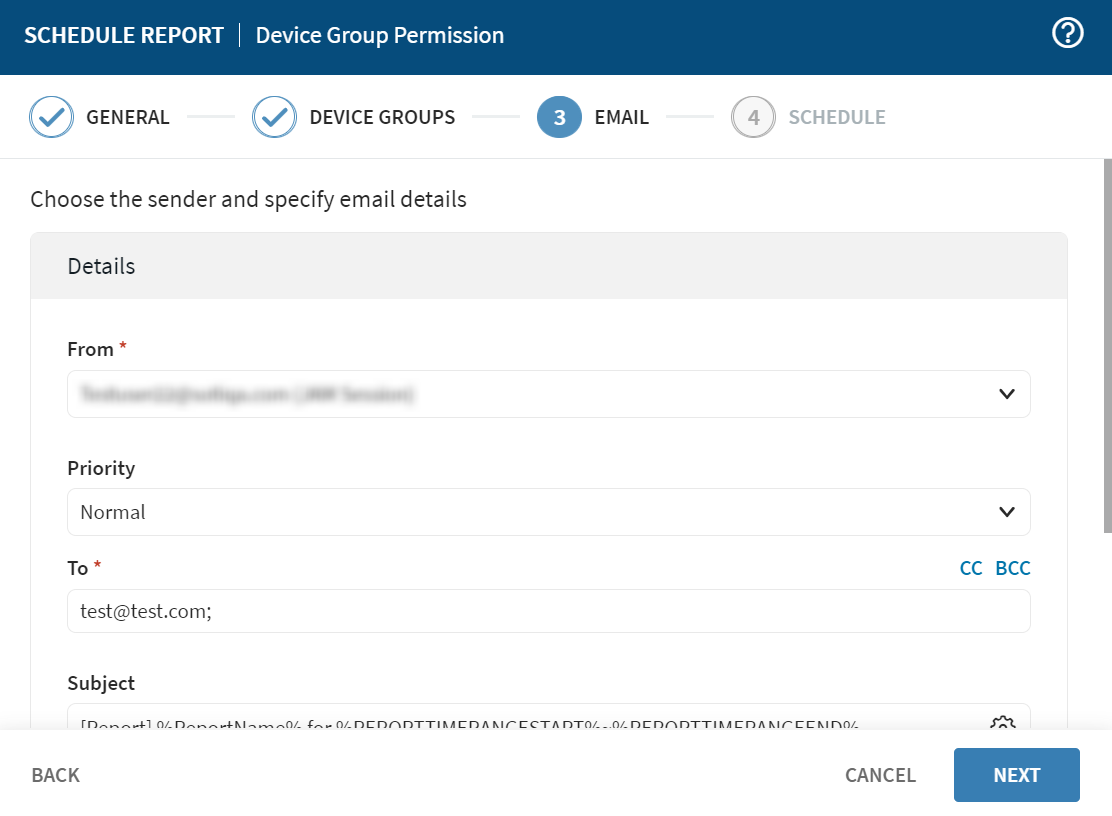Go to the GENERAL step label
Viewport: 1112px width, 816px height.
tap(128, 117)
